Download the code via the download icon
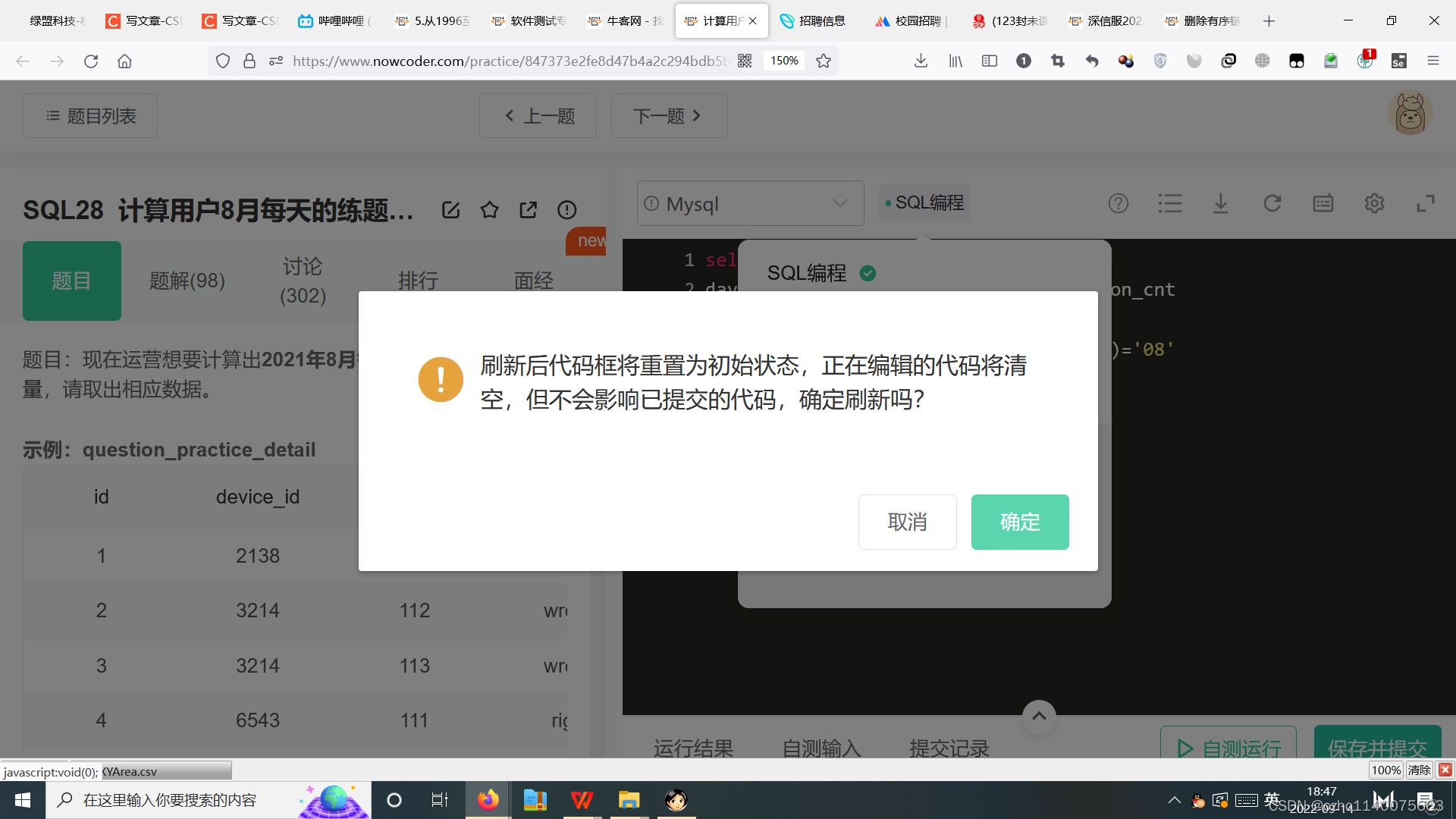This screenshot has height=819, width=1456. point(1220,203)
